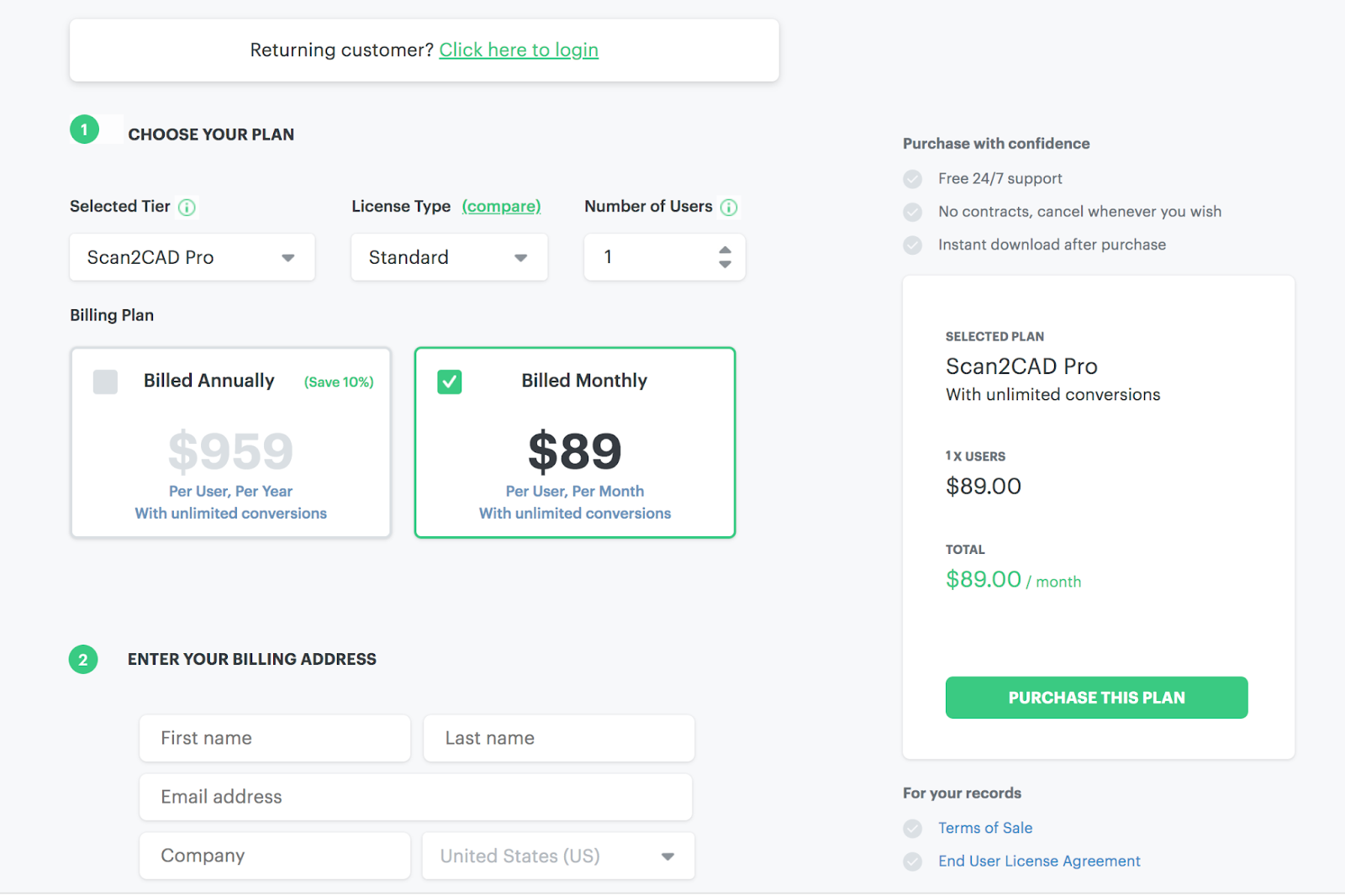
Task: Click the info icon beside Selected Tier
Action: [187, 207]
